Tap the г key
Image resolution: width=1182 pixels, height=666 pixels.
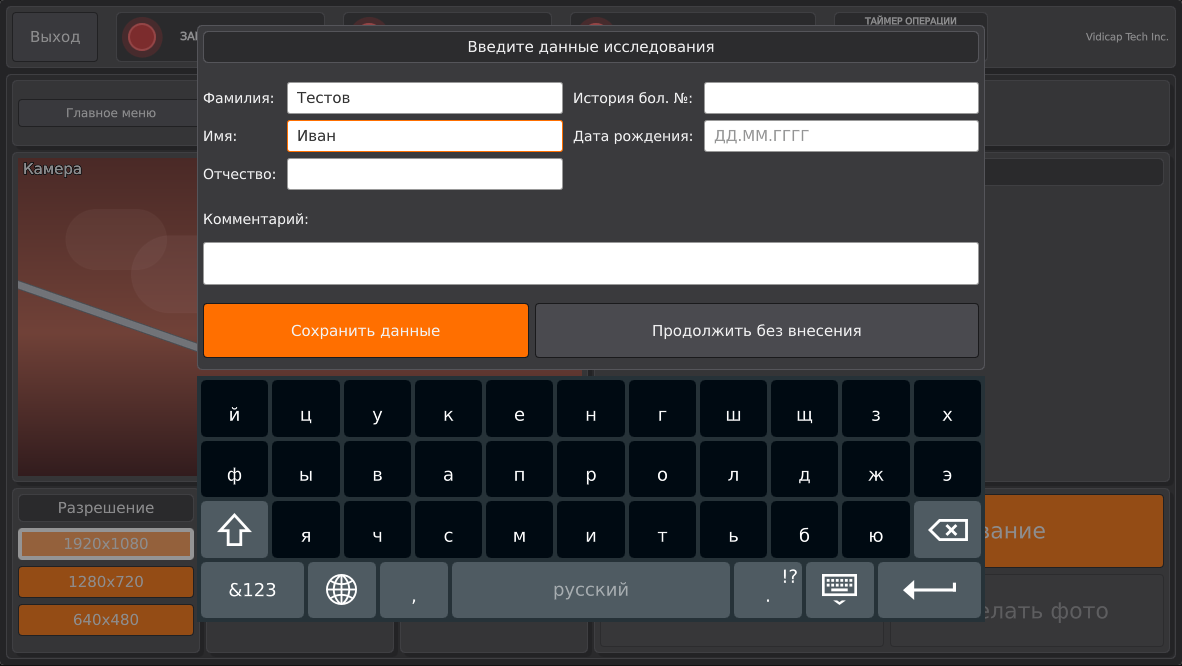(x=662, y=409)
